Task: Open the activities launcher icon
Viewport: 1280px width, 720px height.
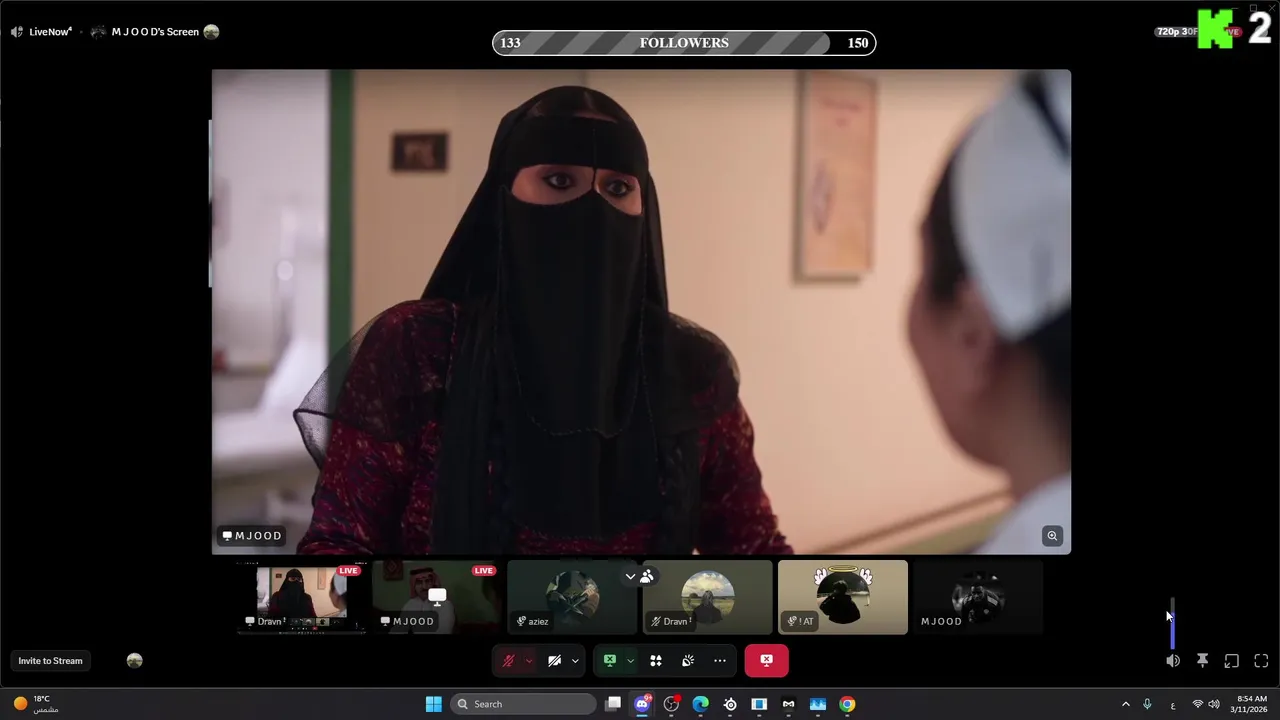Action: point(656,661)
